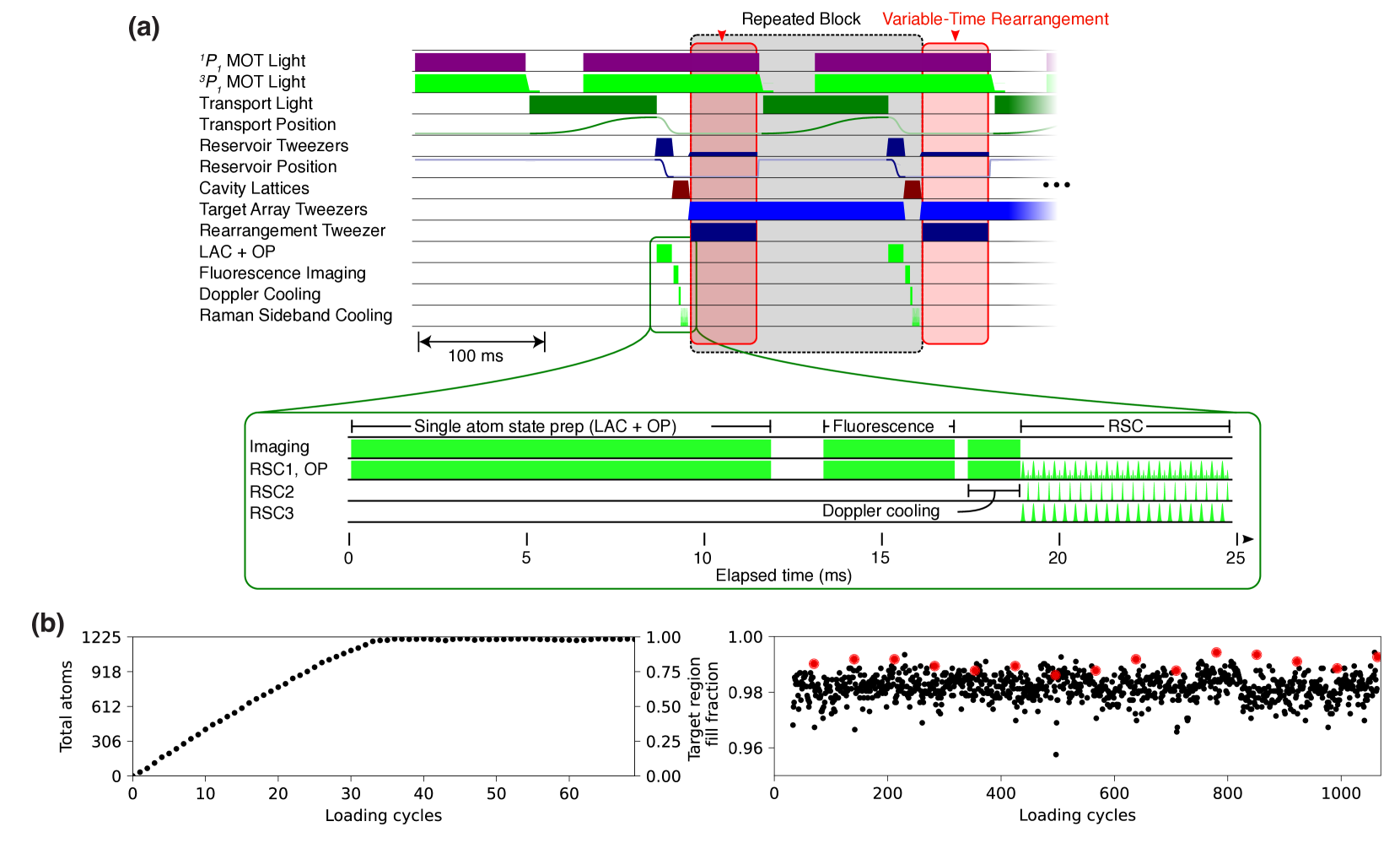Click the 'Reservoir Position' label
Viewport: 1400px width, 843px height.
coord(268,166)
